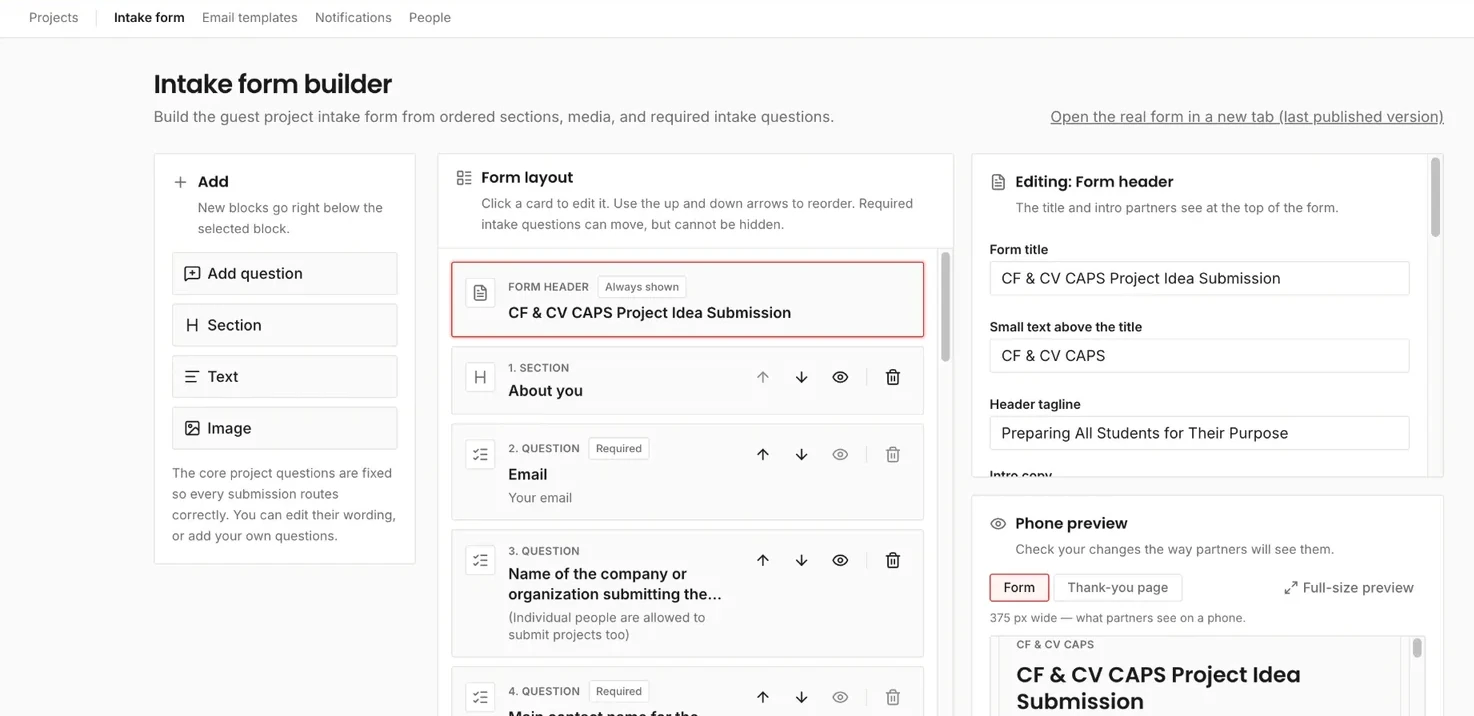
Task: Add a Section block
Action: point(285,325)
